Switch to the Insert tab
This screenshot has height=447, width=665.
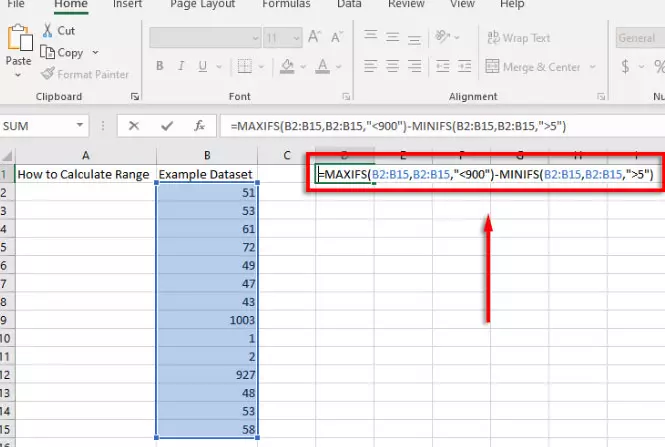point(127,4)
